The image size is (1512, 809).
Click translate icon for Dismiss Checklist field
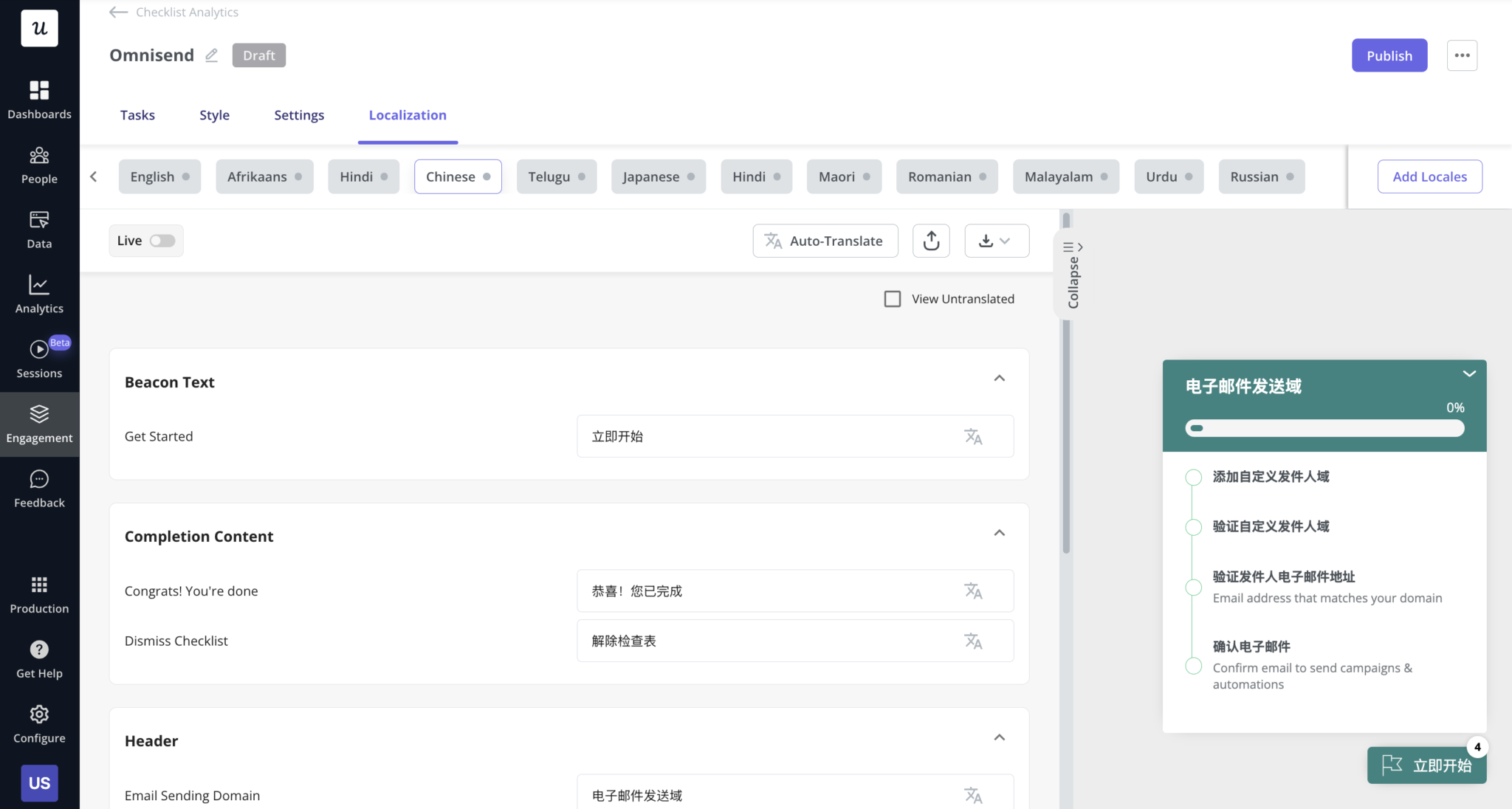(973, 641)
